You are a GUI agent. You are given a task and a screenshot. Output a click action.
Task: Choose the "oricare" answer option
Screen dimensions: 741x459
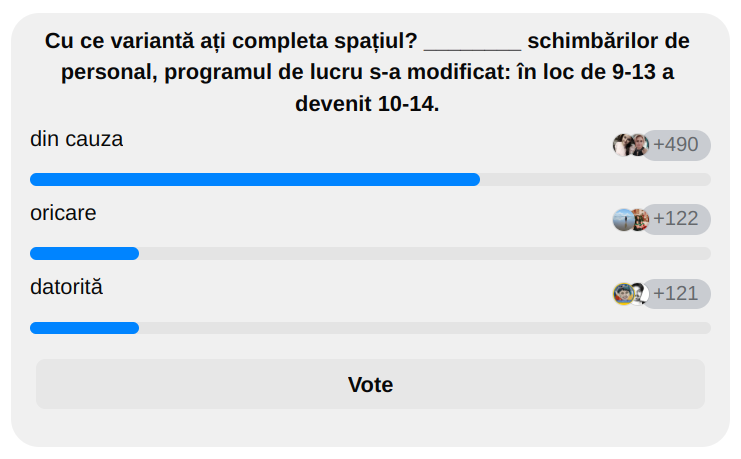(63, 213)
